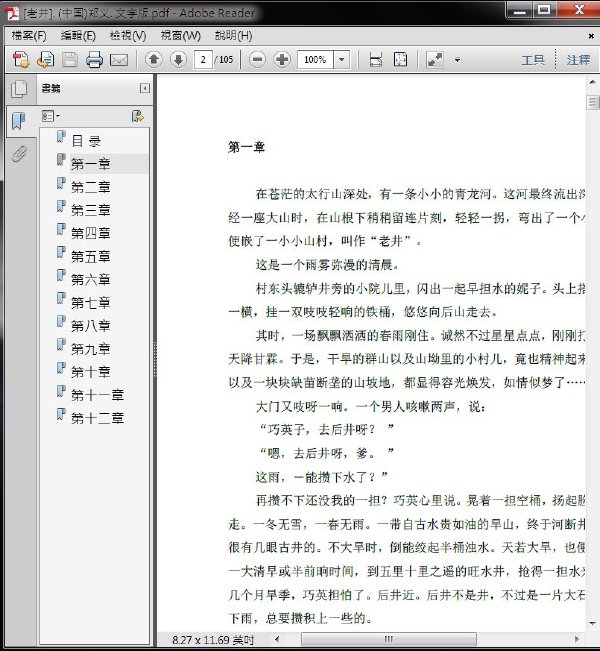The image size is (600, 651).
Task: Select the 第二章 bookmark
Action: 91,187
